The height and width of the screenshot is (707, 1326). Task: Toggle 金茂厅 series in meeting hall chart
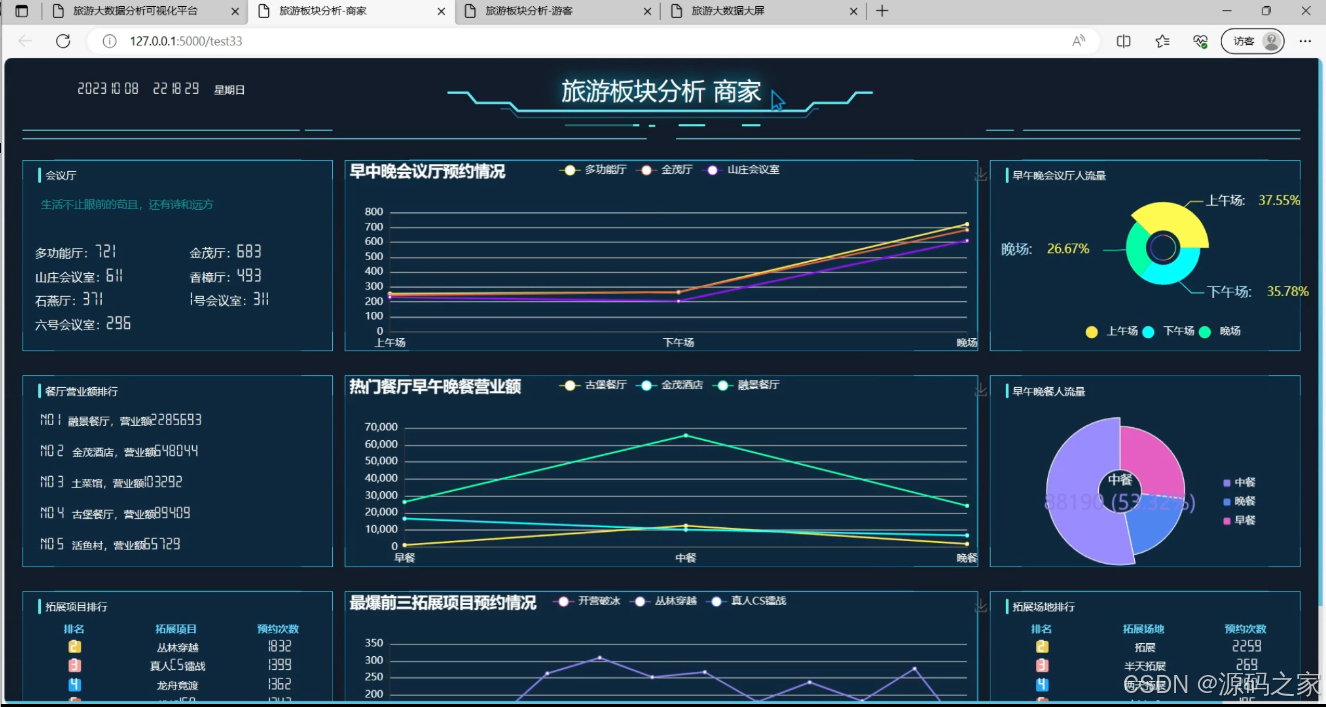click(x=665, y=170)
